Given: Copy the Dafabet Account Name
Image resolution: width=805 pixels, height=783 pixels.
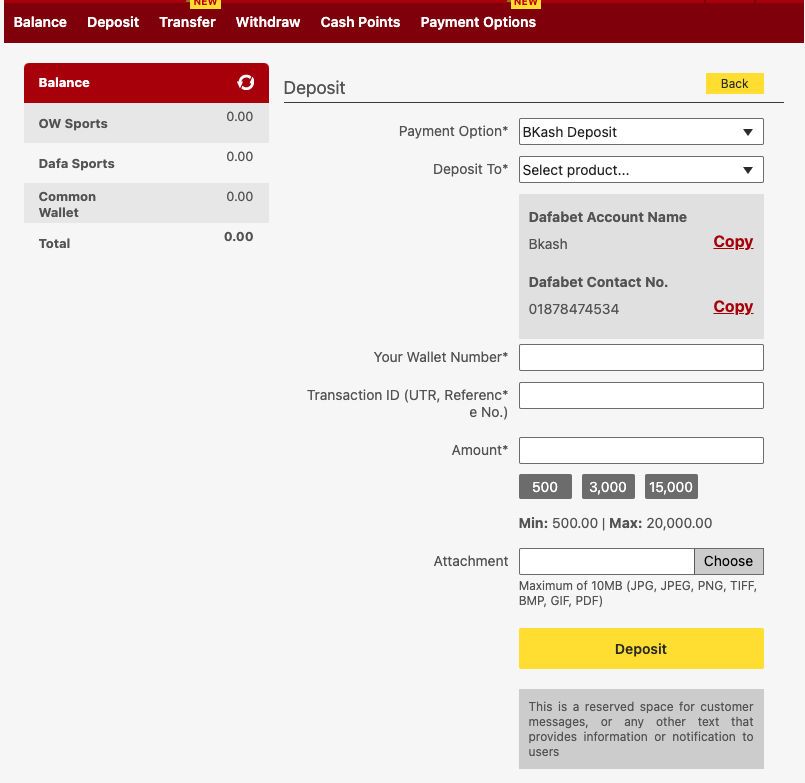Looking at the screenshot, I should (733, 242).
